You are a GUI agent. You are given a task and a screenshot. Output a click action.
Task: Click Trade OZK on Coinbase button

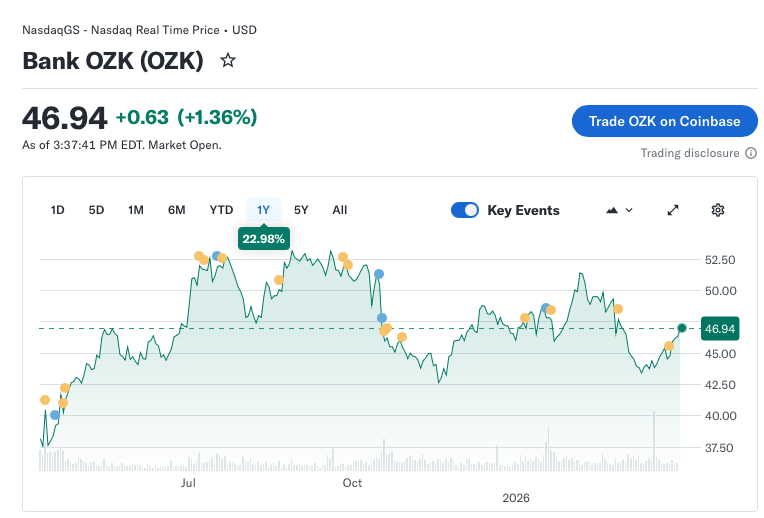pos(664,121)
